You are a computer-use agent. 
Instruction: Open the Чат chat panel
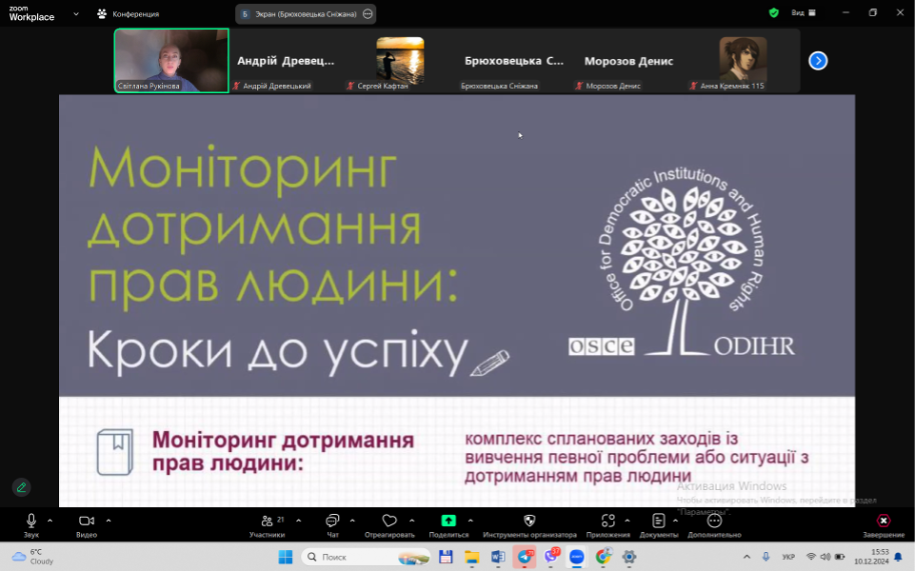[332, 525]
